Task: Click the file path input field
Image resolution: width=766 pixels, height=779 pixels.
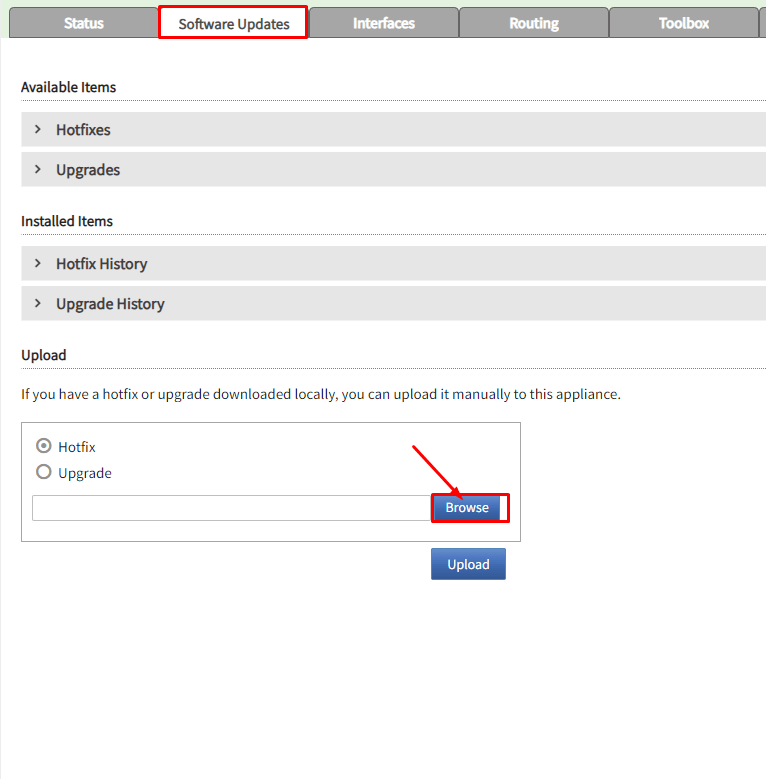Action: 230,508
